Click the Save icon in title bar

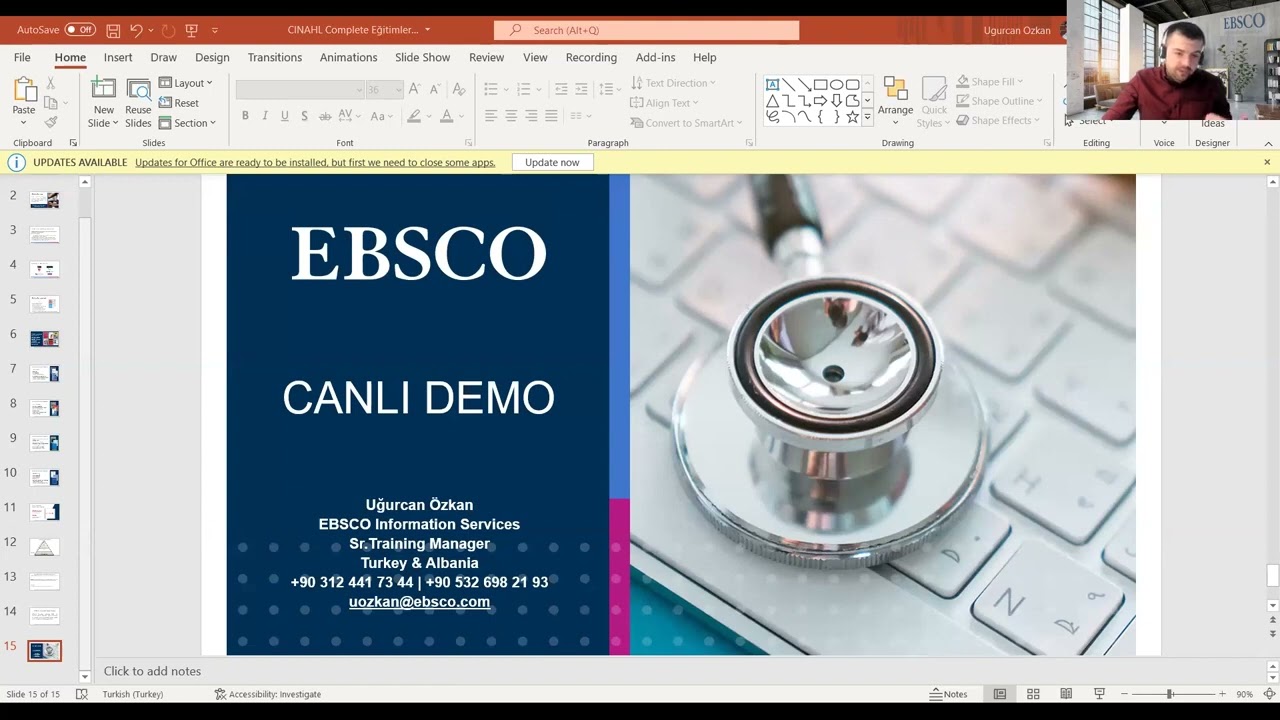pos(113,30)
